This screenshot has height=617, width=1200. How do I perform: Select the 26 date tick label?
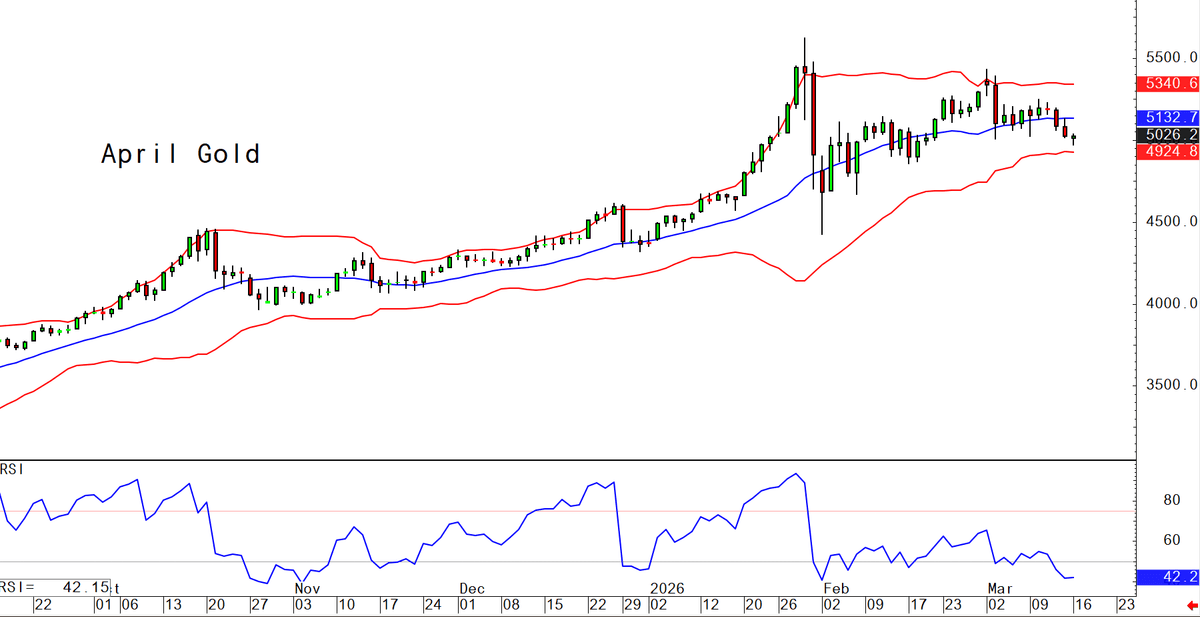[x=788, y=606]
